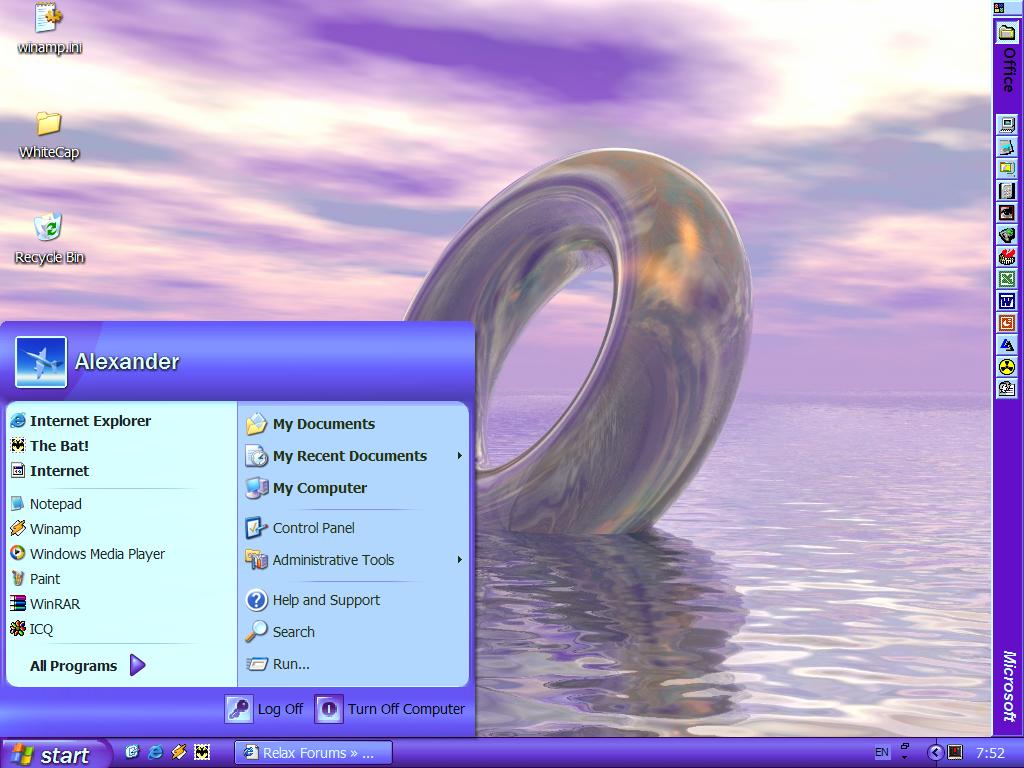
Task: Expand the Administrative Tools submenu
Action: pos(354,560)
